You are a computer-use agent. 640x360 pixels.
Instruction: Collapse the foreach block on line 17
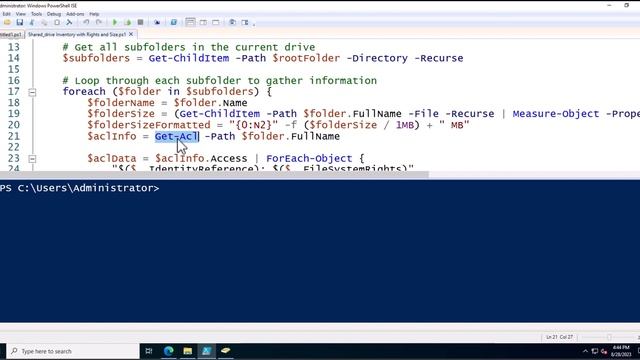point(32,92)
